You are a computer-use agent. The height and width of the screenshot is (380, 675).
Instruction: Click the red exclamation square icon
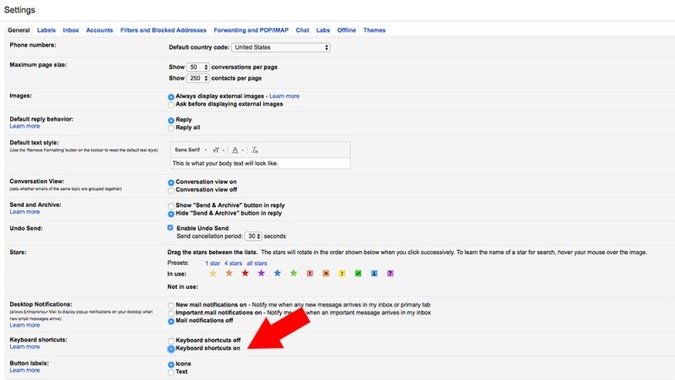click(310, 273)
